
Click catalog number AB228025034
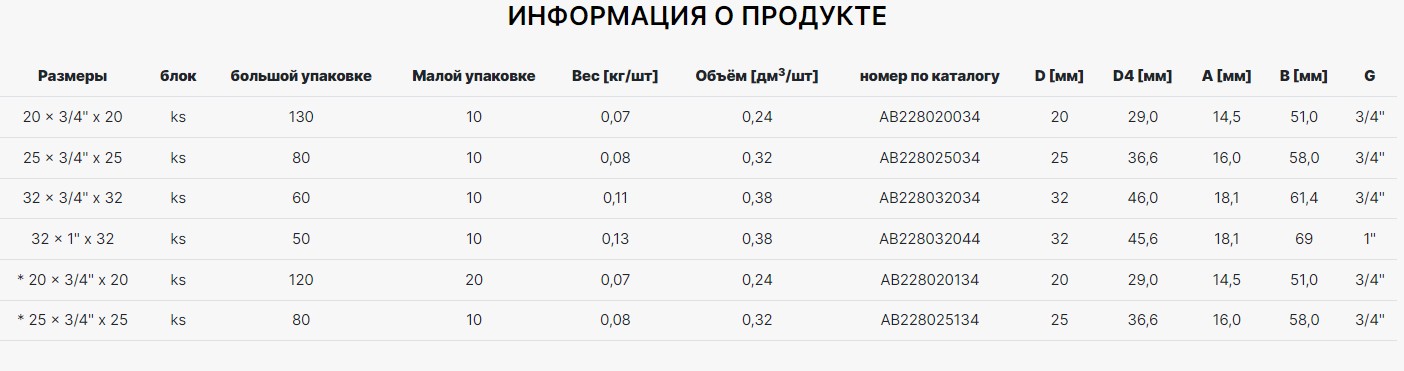click(x=929, y=158)
